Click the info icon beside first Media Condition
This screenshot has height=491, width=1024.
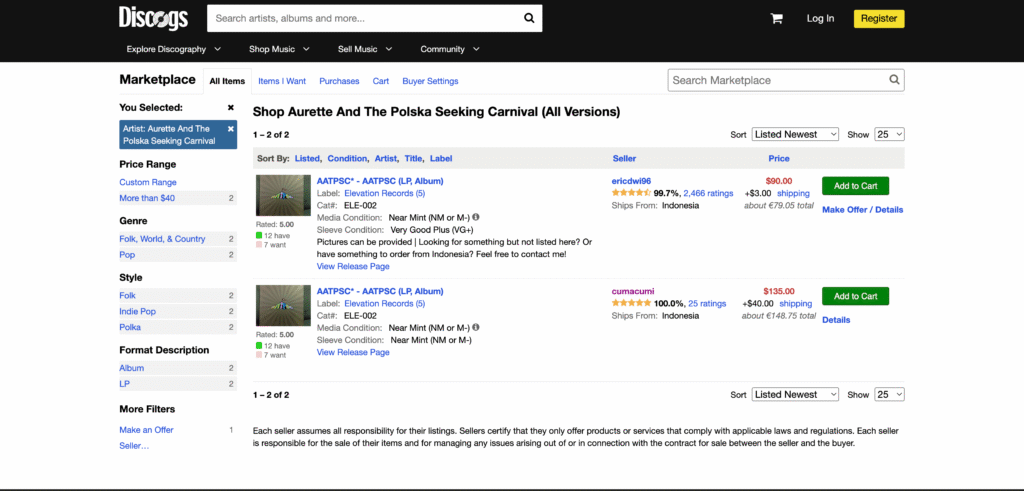(x=476, y=217)
